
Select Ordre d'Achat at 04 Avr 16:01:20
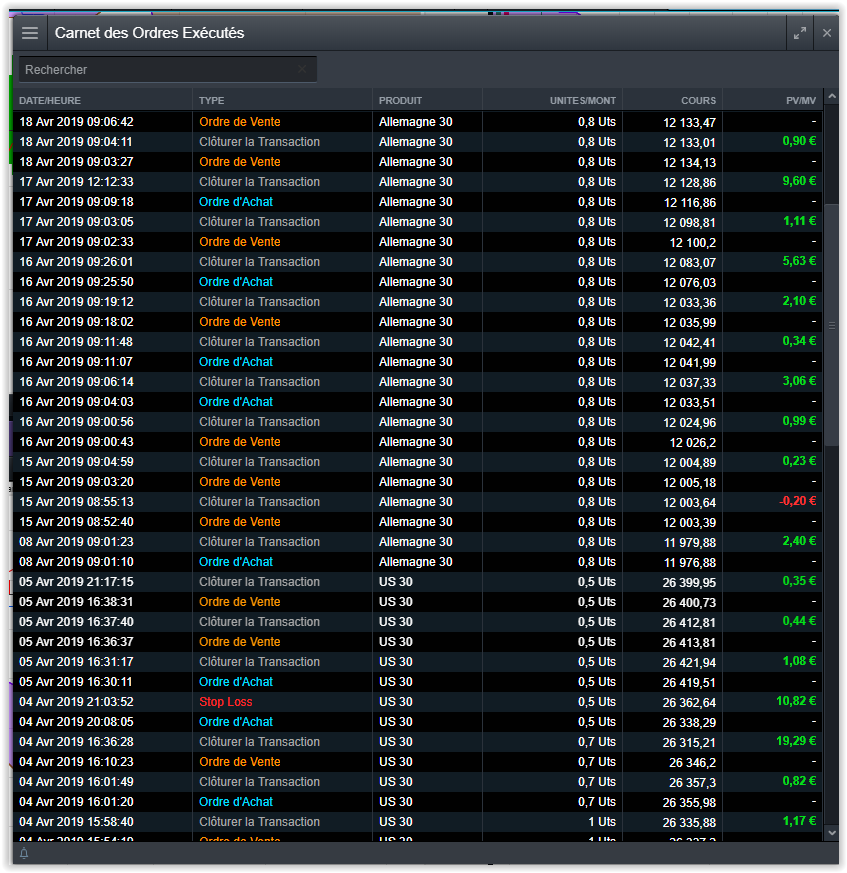tap(236, 802)
